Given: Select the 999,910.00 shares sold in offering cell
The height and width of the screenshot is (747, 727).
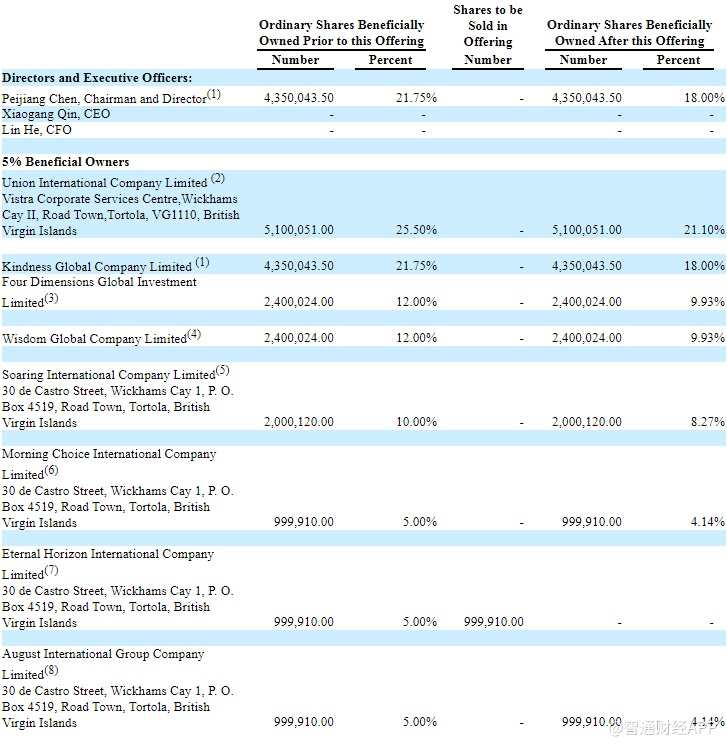Looking at the screenshot, I should [494, 622].
